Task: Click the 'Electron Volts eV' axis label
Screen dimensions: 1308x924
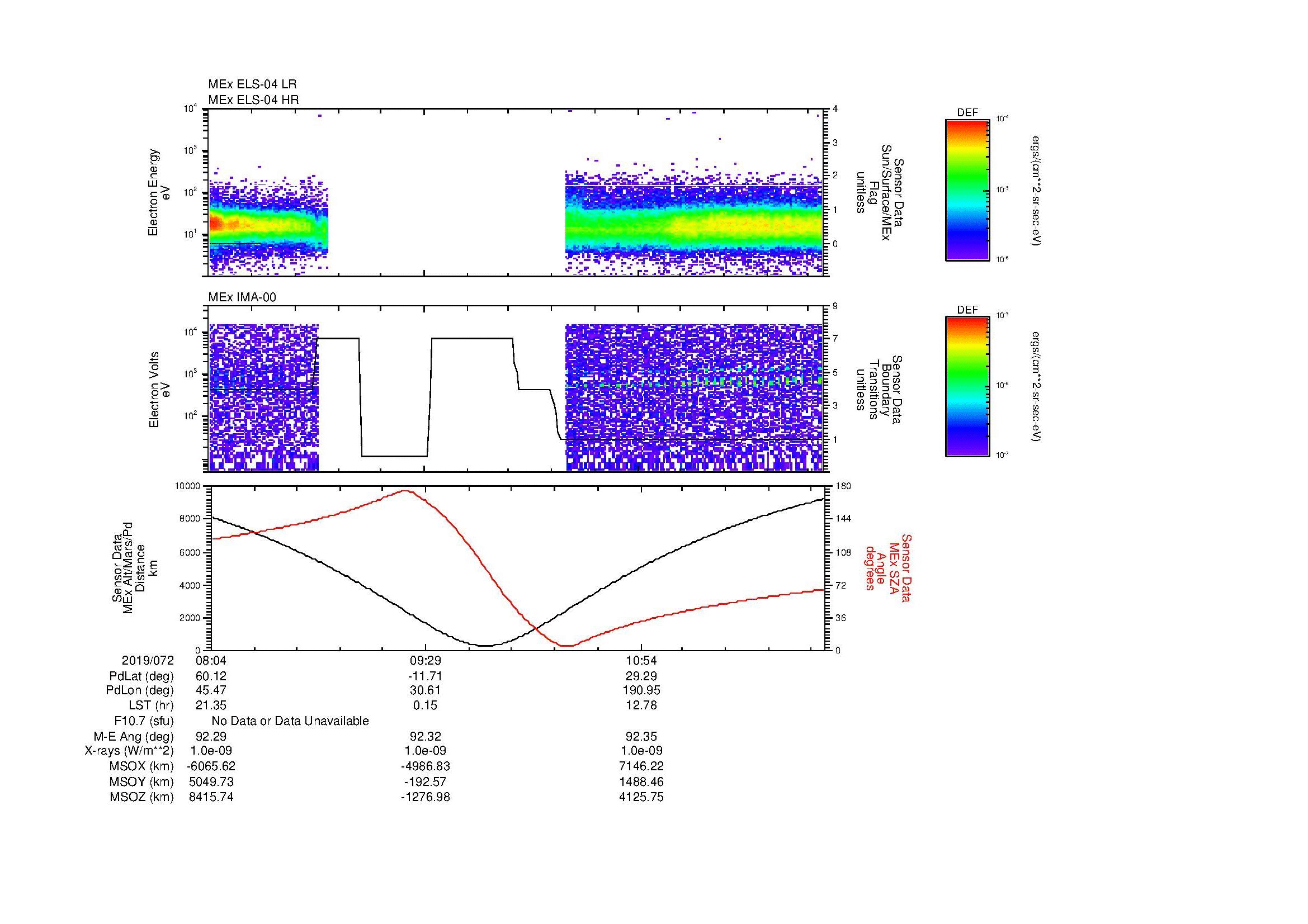Action: click(159, 390)
